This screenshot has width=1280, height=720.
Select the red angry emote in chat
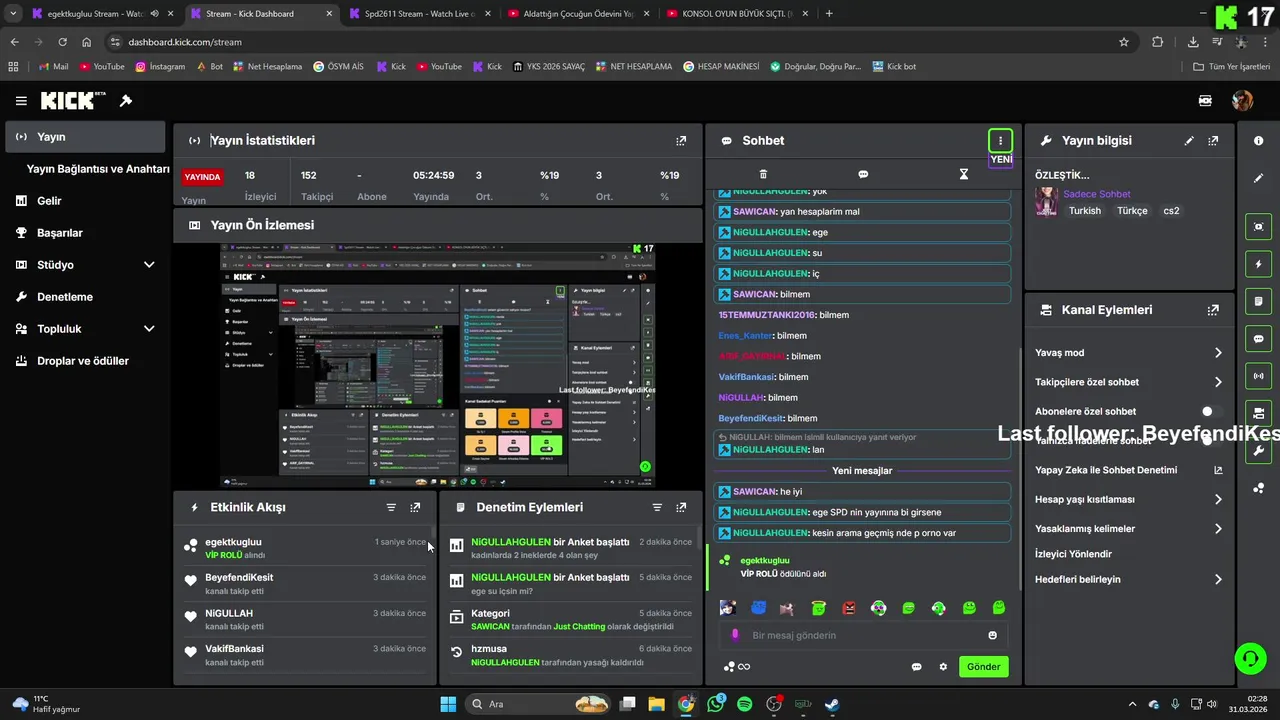click(848, 607)
